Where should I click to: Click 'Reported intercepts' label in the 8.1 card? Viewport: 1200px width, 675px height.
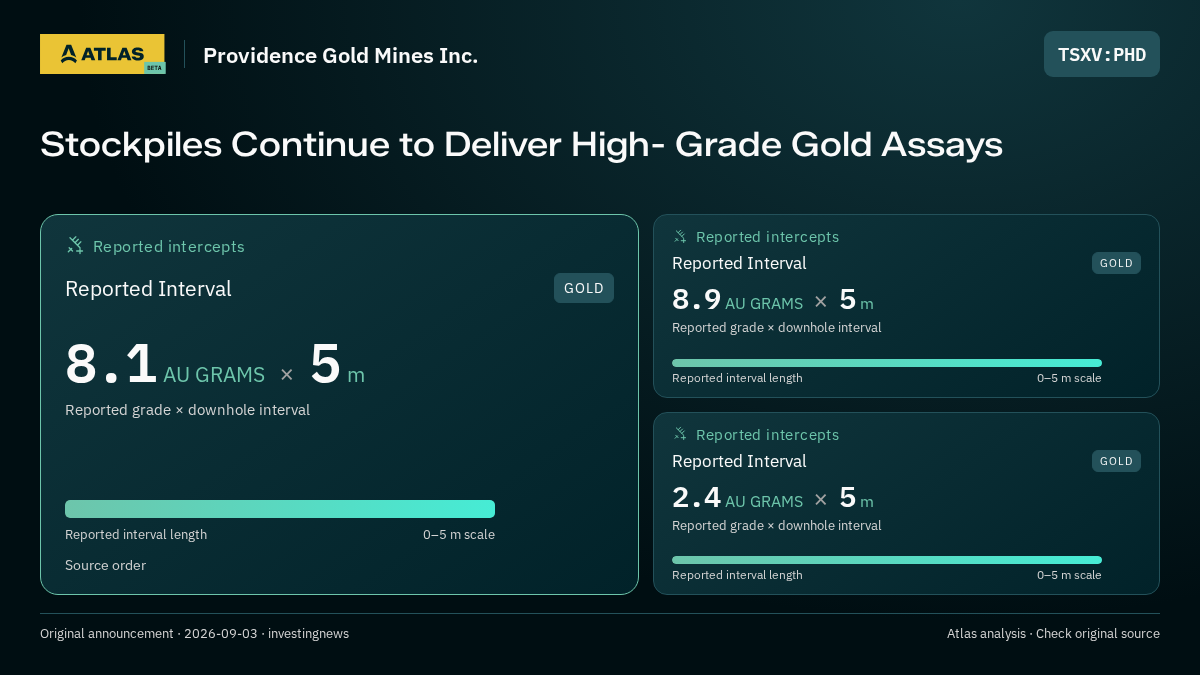point(169,246)
